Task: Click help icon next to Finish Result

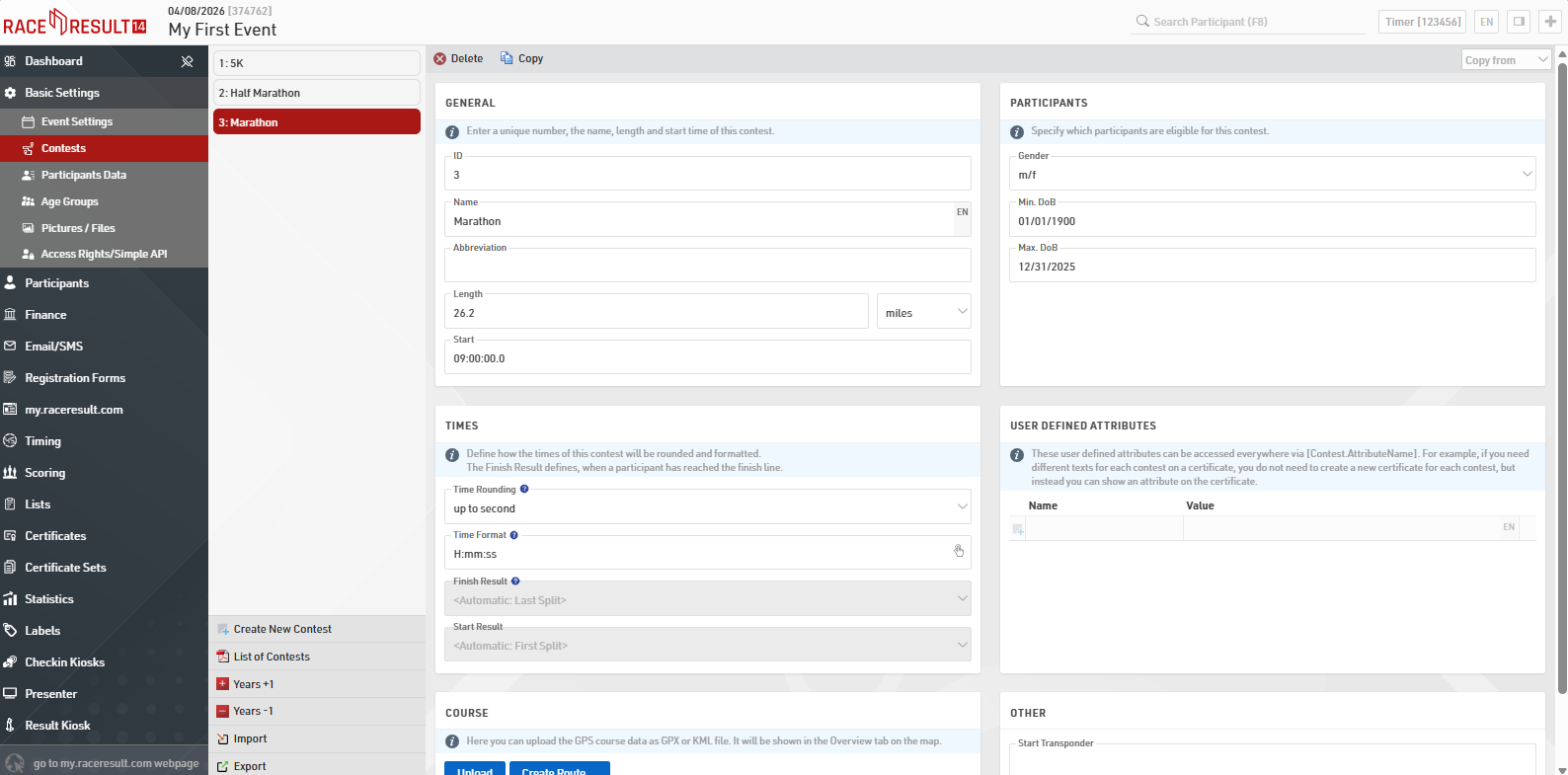Action: coord(515,581)
